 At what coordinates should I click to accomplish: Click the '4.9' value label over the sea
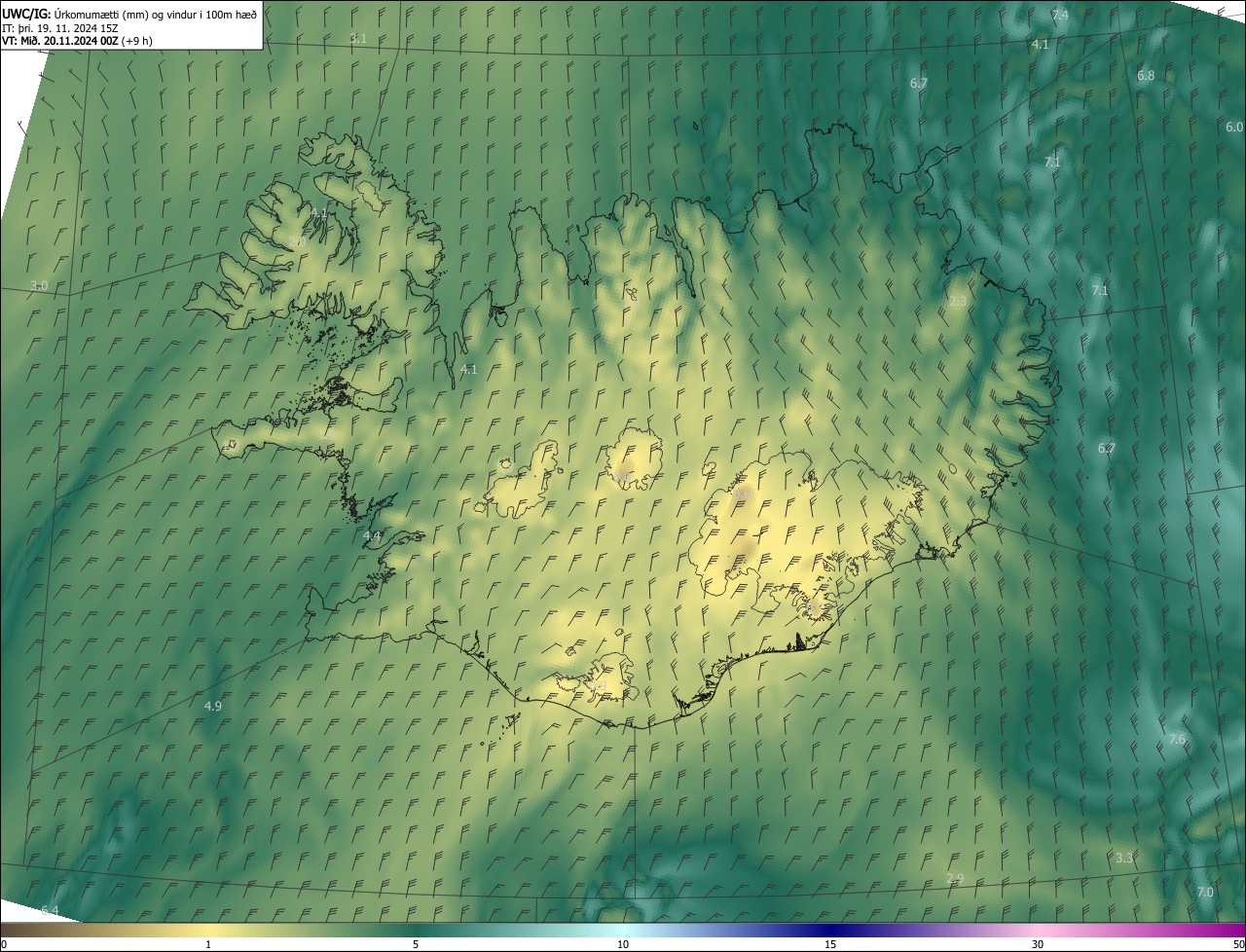coord(213,706)
